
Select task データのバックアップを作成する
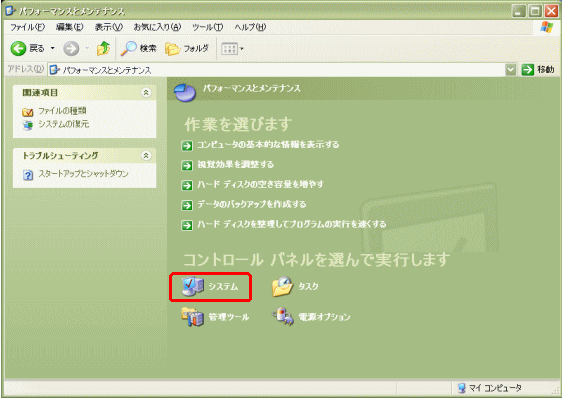pos(252,204)
